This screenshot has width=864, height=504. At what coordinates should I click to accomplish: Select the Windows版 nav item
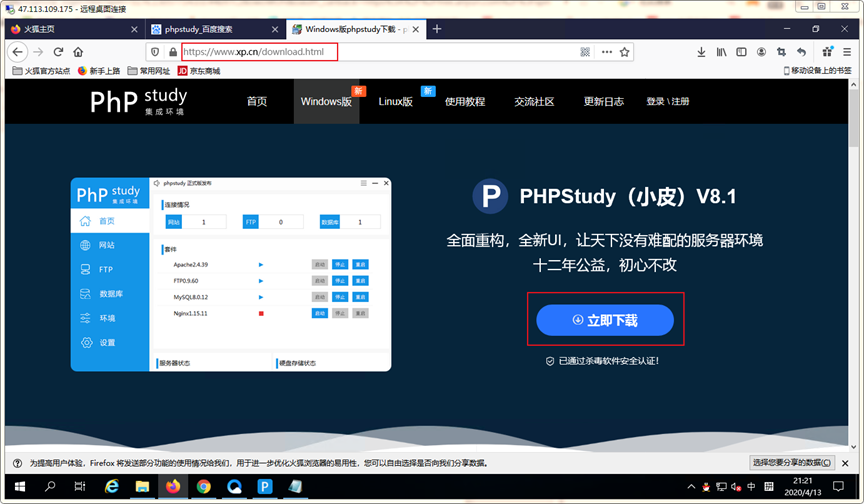326,101
